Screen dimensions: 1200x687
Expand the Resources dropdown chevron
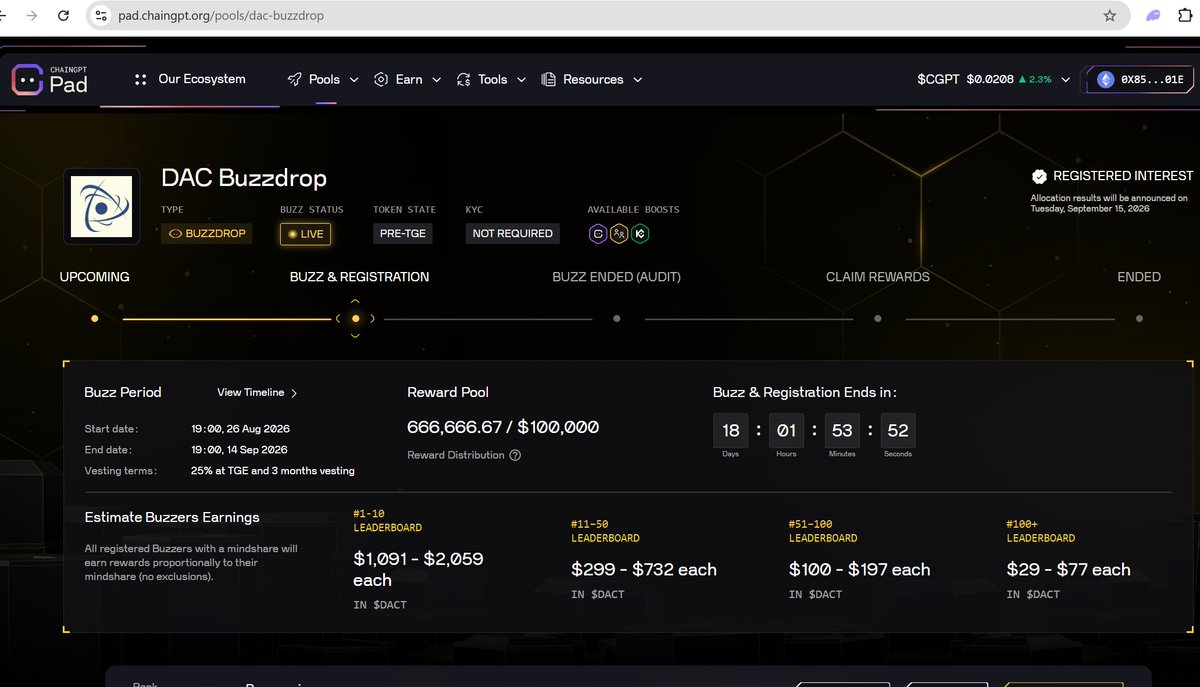point(637,80)
